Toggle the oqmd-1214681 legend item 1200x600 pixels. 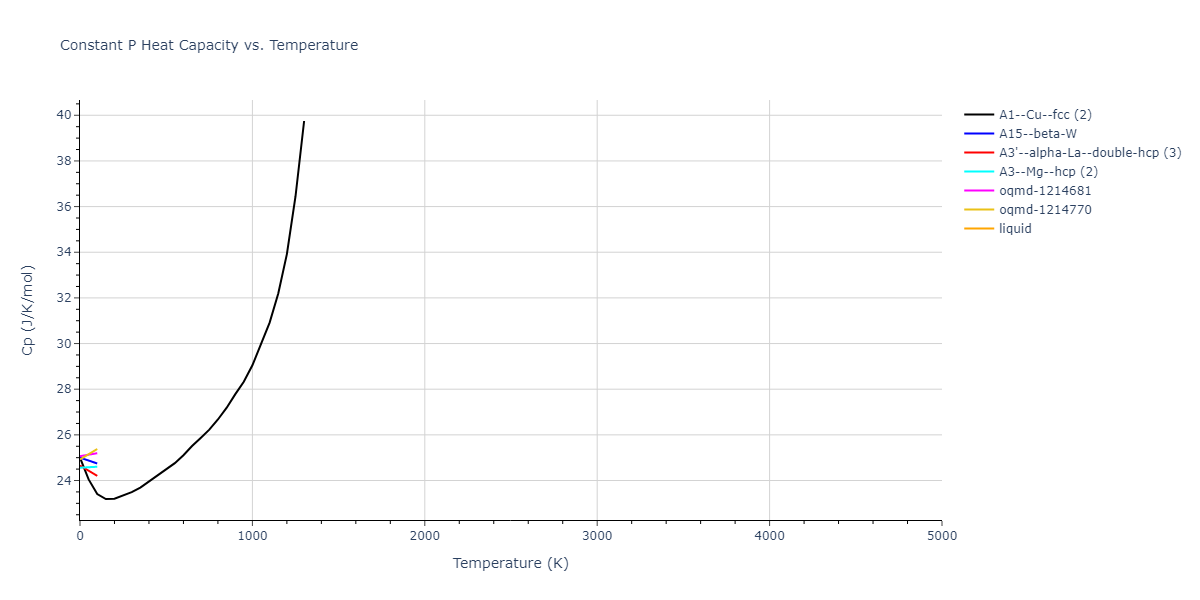point(1045,191)
